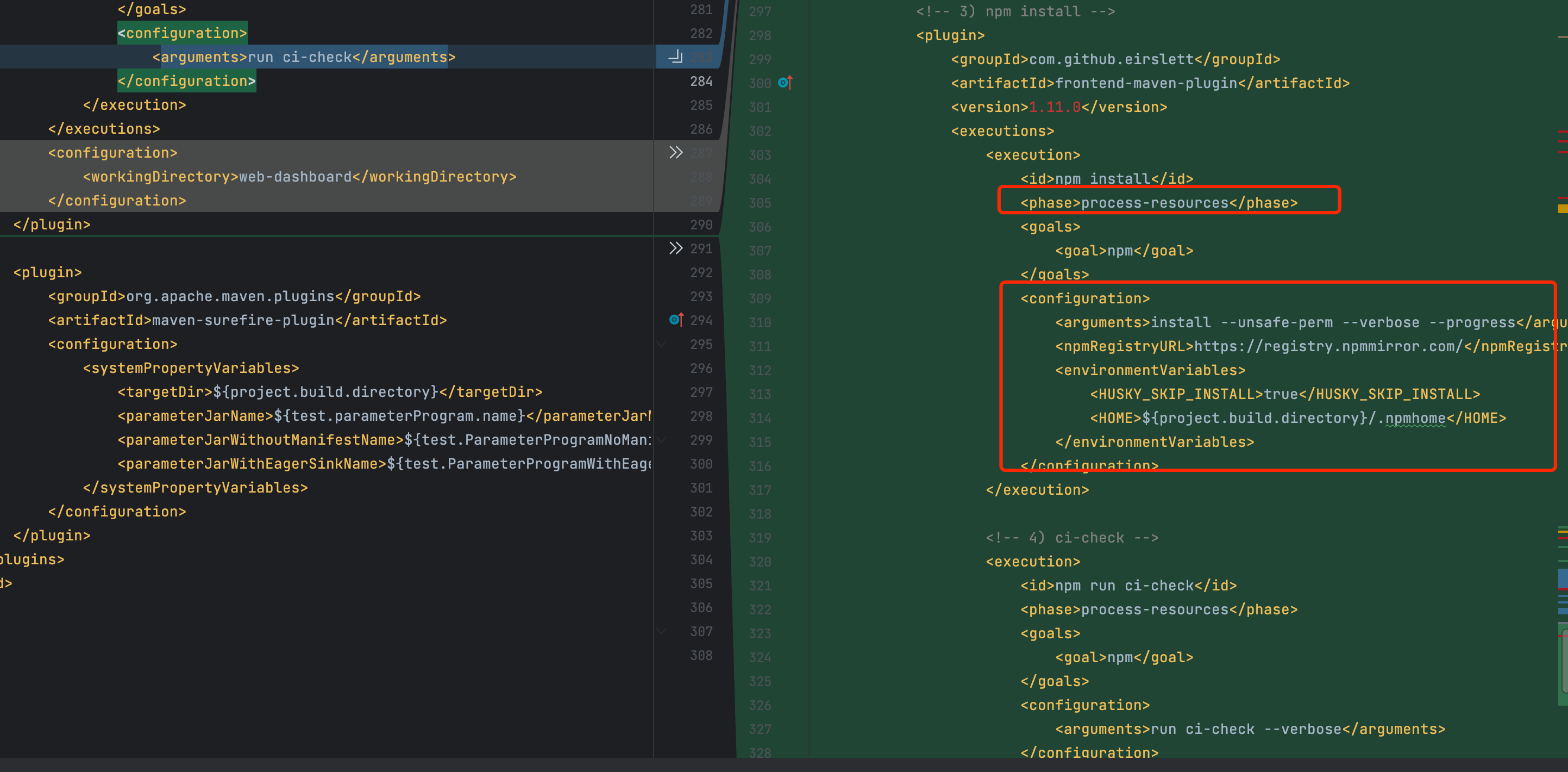Click the phase process-resources at line 322
This screenshot has height=772, width=1568.
pos(1159,609)
